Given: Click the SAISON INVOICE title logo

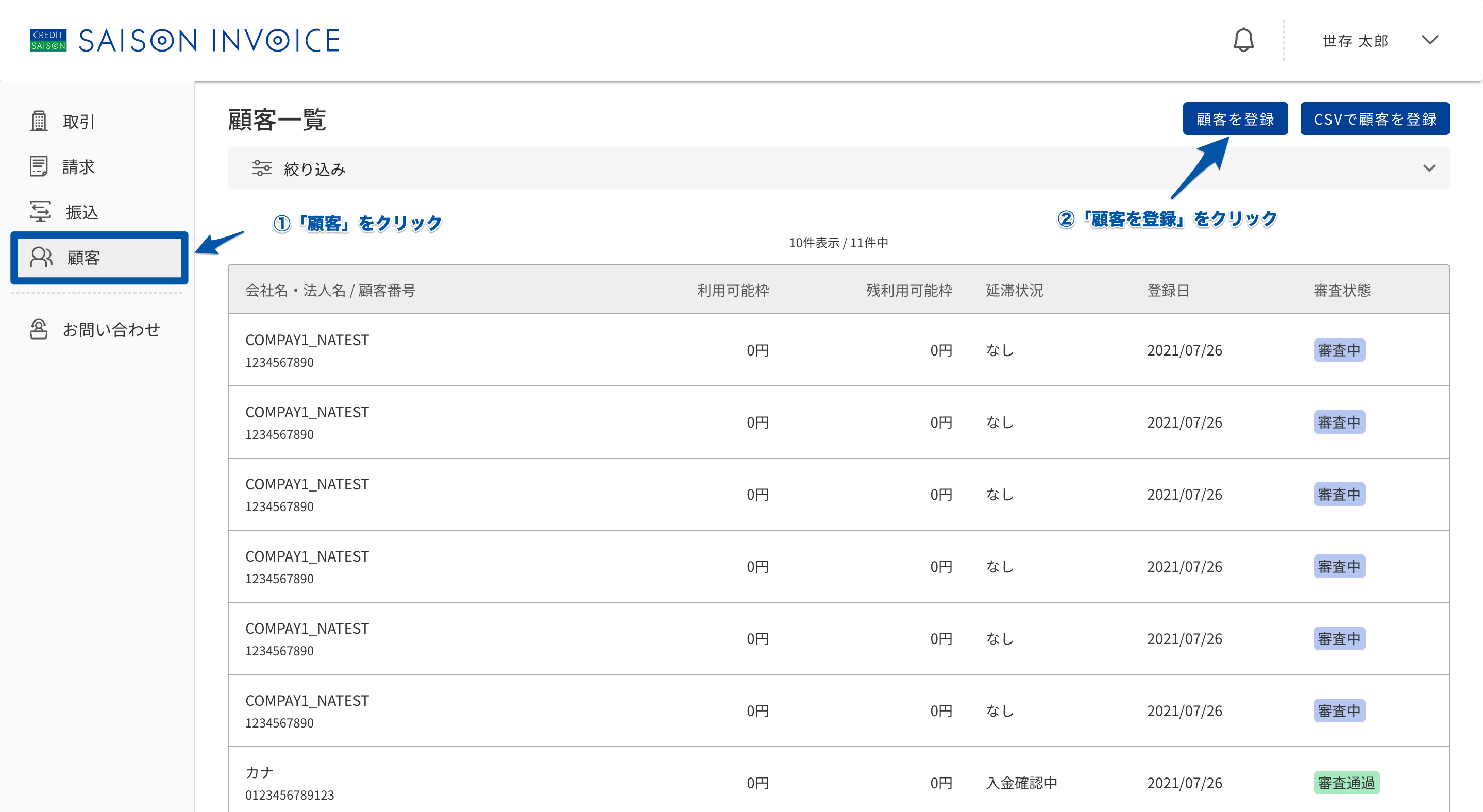Looking at the screenshot, I should pyautogui.click(x=210, y=40).
